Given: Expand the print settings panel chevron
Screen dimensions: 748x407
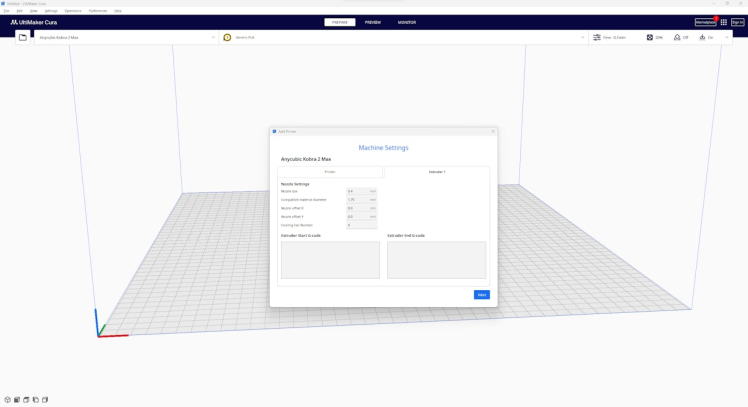Looking at the screenshot, I should click(x=727, y=37).
